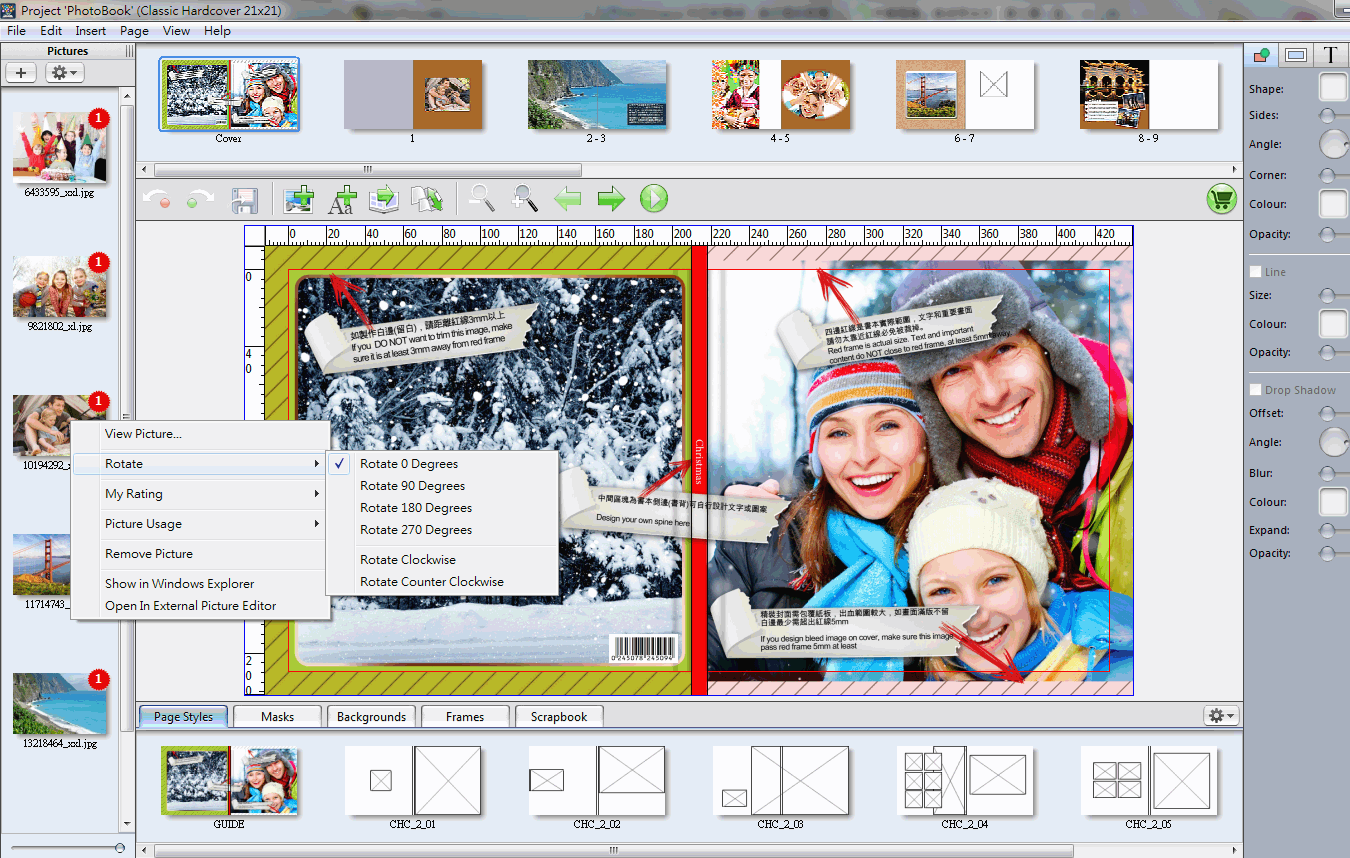Click the Pictures panel collapse grip

click(131, 51)
